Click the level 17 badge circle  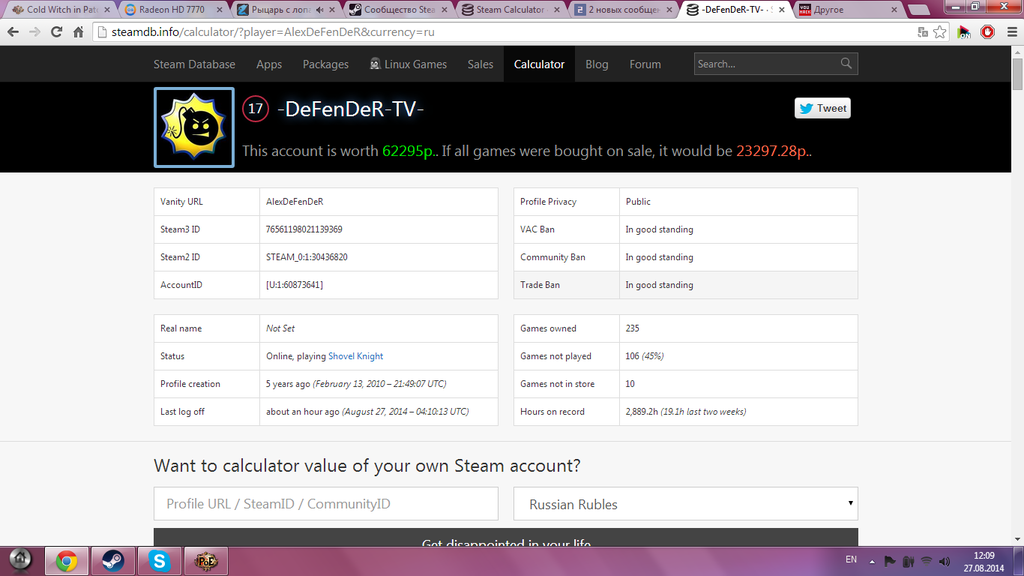[x=255, y=108]
